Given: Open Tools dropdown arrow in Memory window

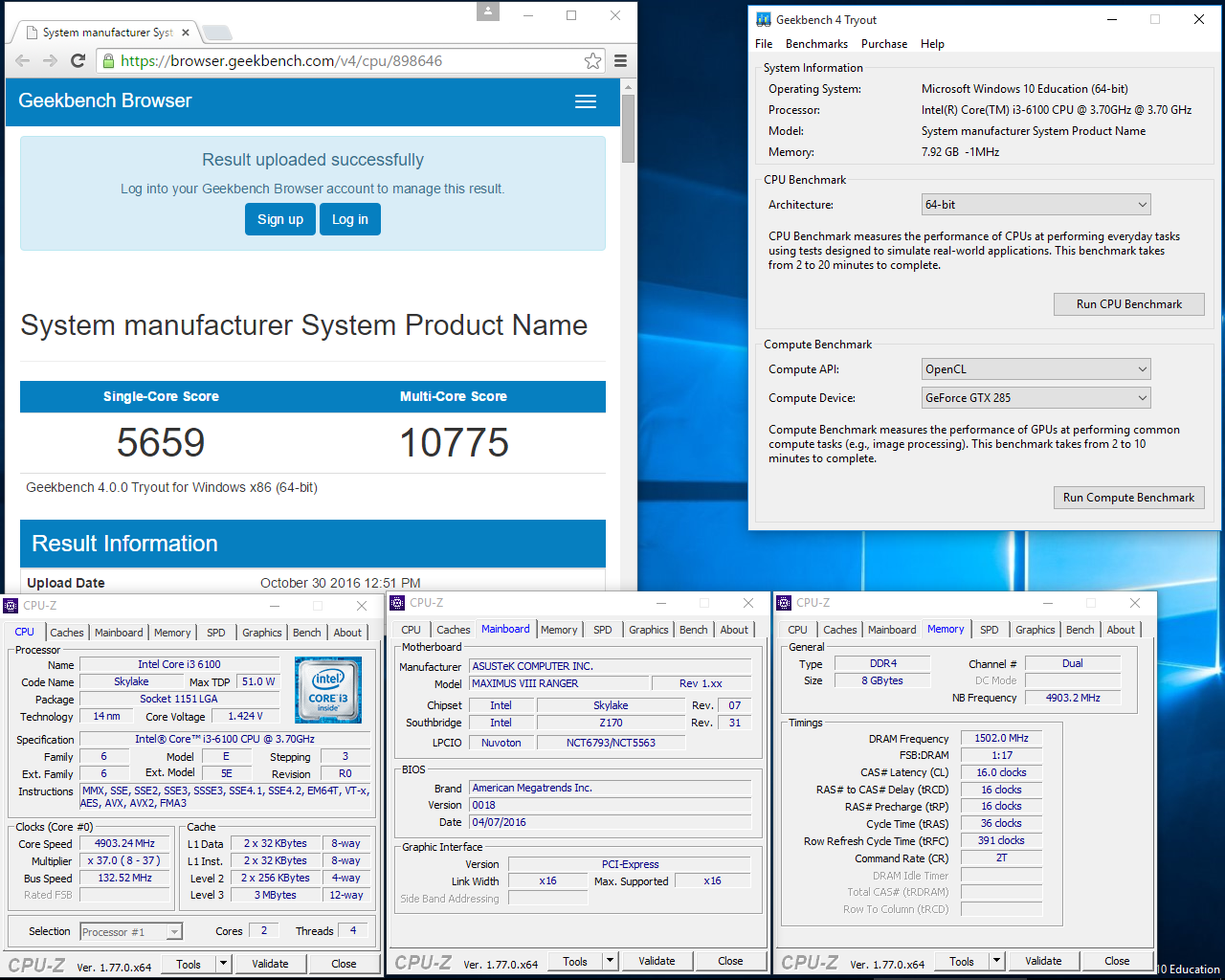Looking at the screenshot, I should click(997, 961).
